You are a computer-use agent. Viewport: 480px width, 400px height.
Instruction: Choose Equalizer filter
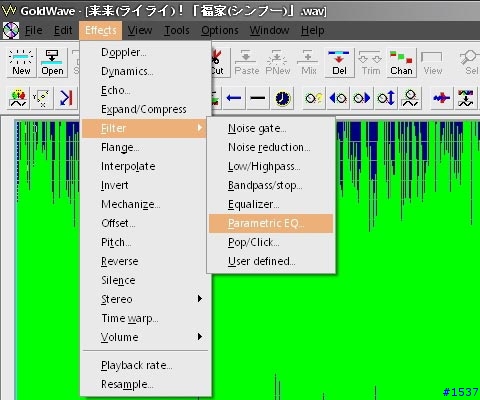point(271,204)
